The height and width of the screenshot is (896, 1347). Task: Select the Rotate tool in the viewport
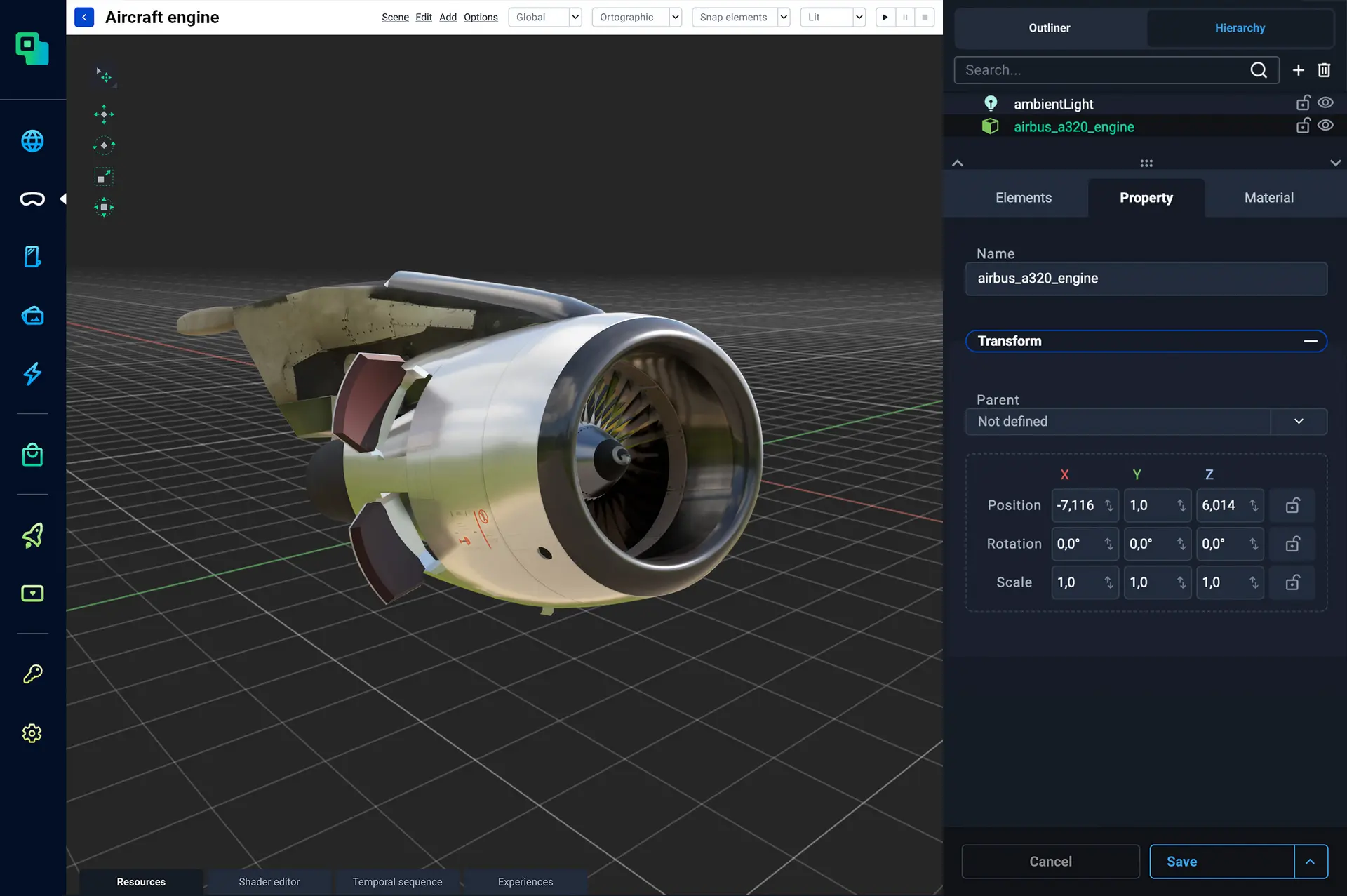coord(103,145)
